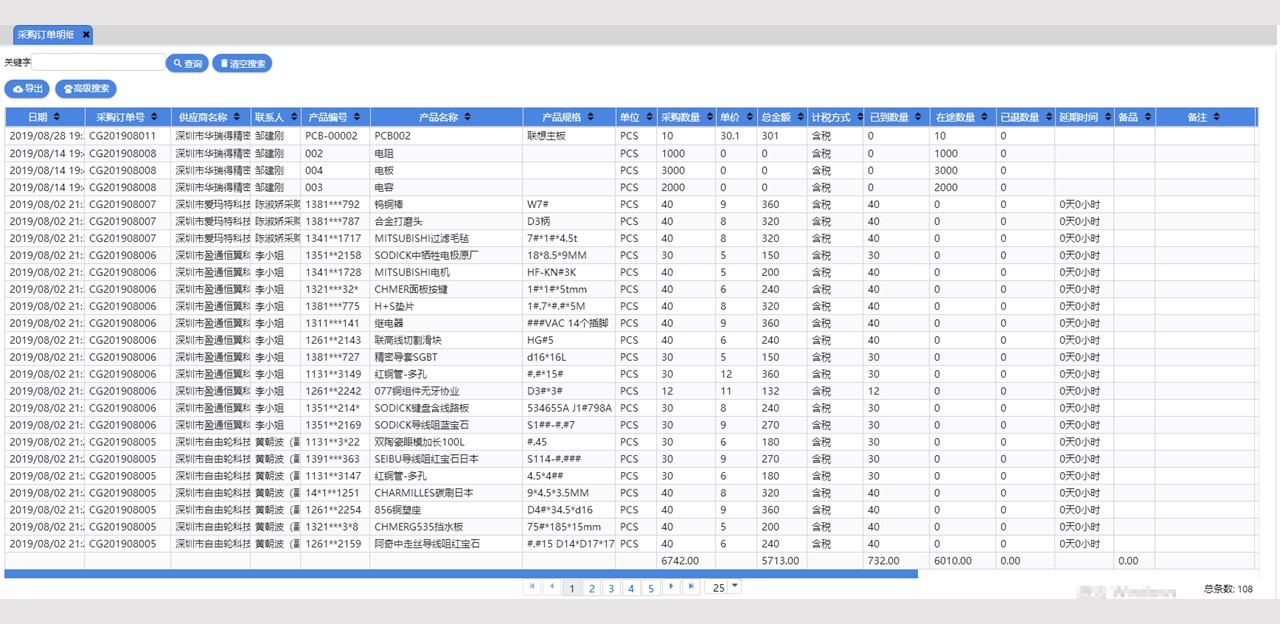This screenshot has height=624, width=1280.
Task: Jump to the last results page
Action: pos(690,587)
